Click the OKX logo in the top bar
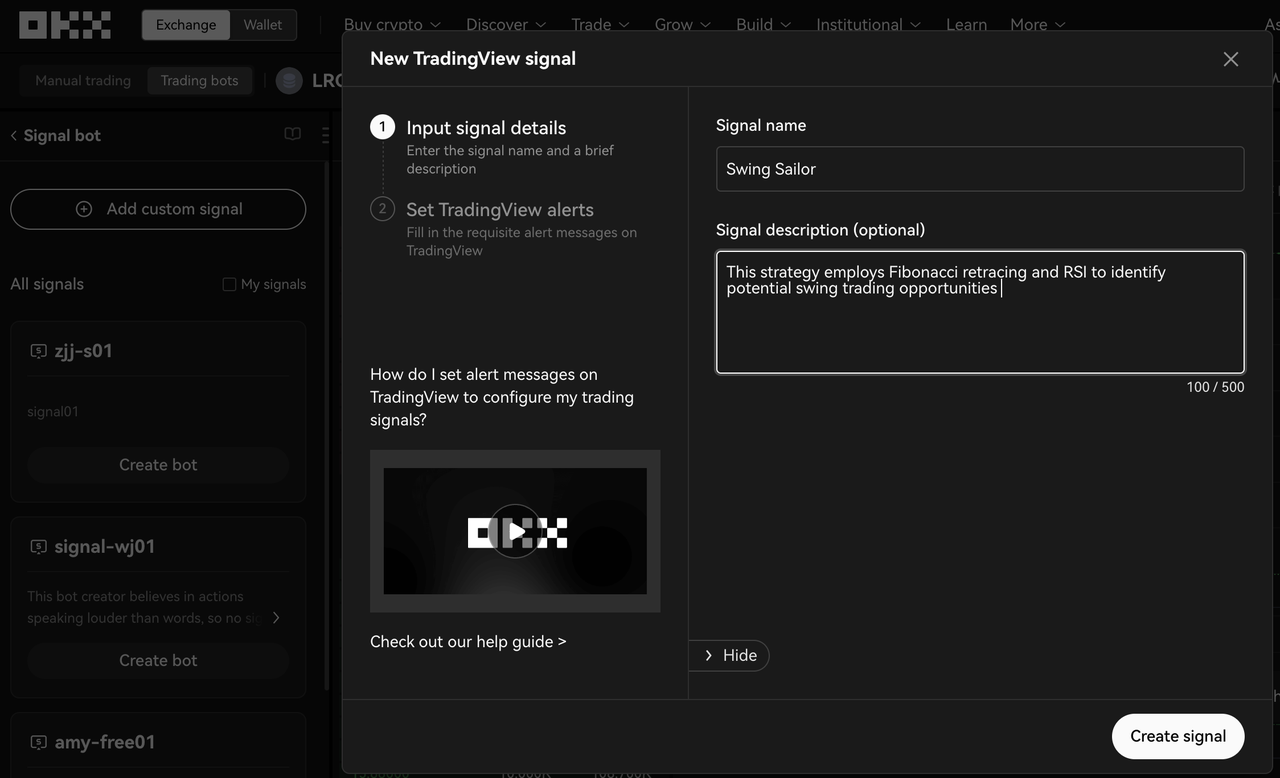The width and height of the screenshot is (1280, 778). point(64,24)
